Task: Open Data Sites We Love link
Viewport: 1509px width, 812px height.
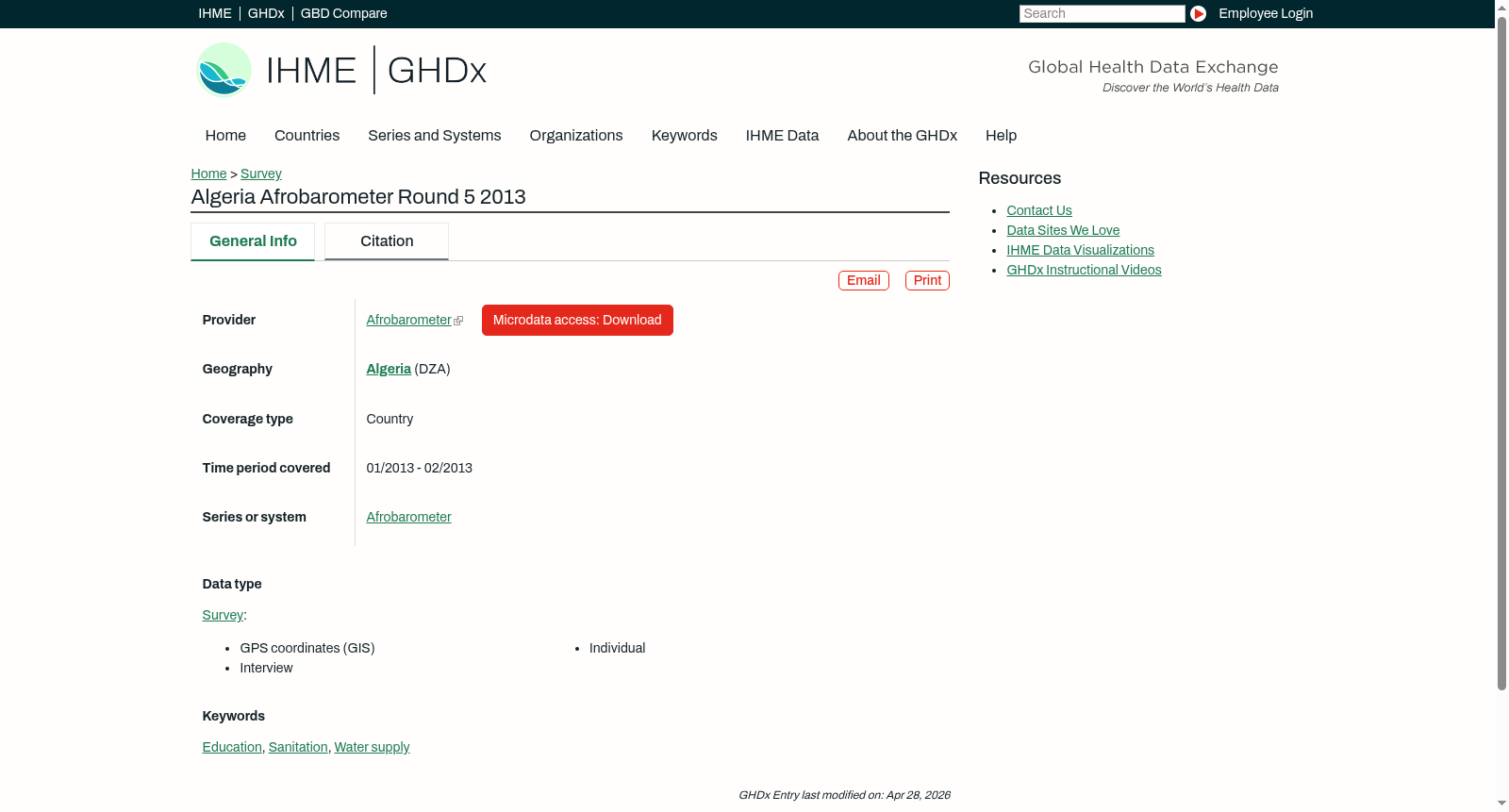Action: point(1063,231)
